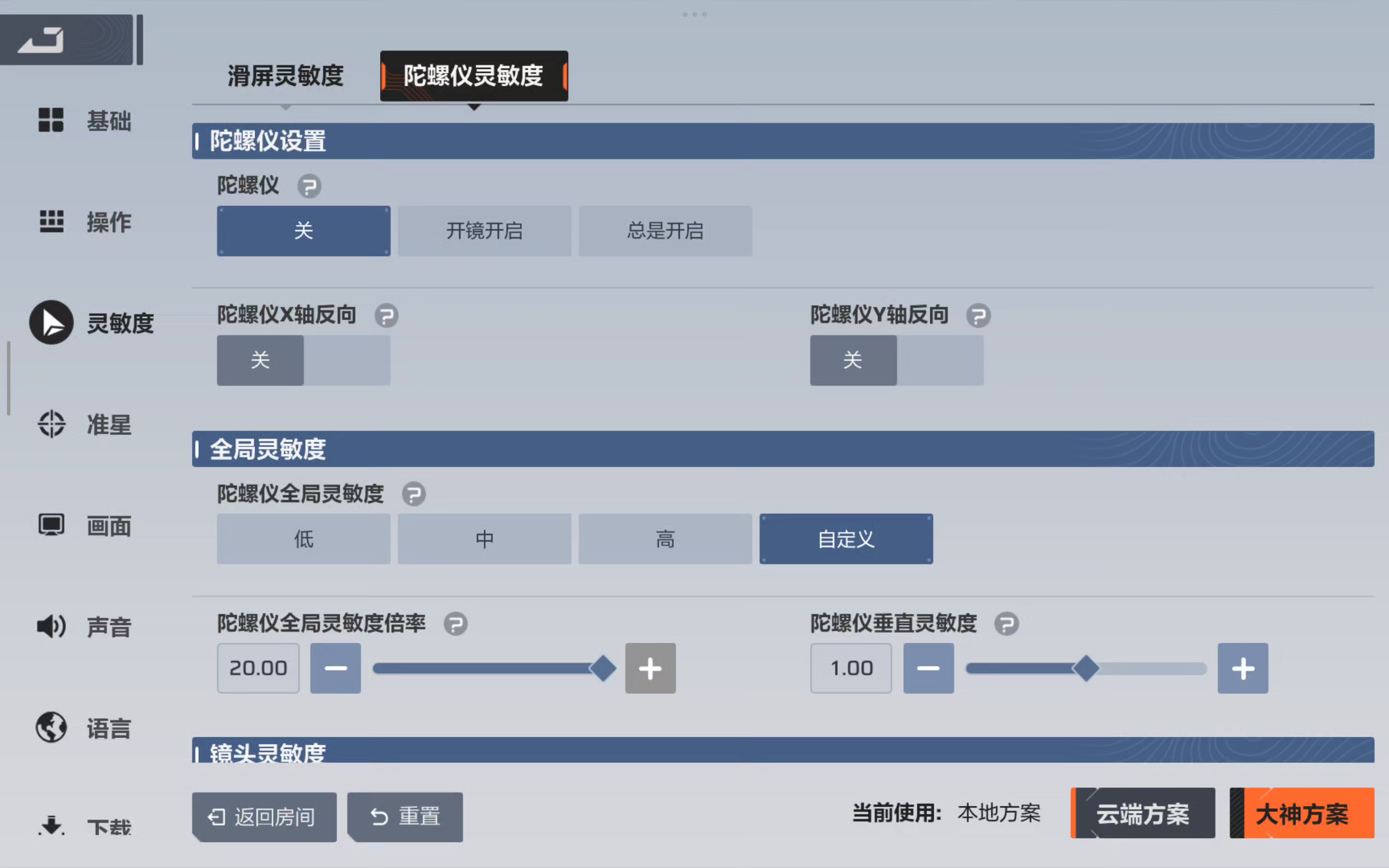Choose 高 global gyroscope sensitivity preset
The width and height of the screenshot is (1389, 868).
click(x=665, y=539)
